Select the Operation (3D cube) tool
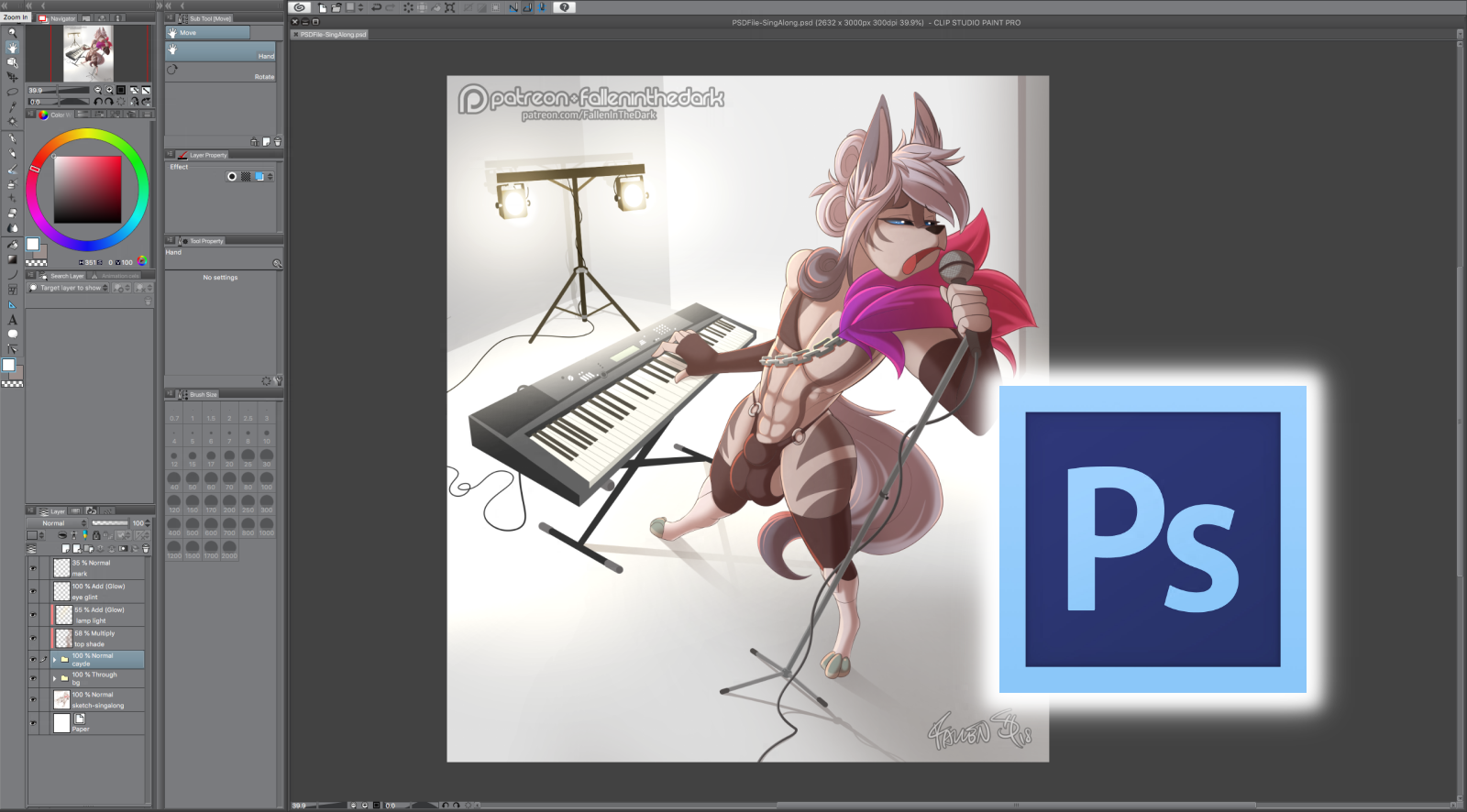The width and height of the screenshot is (1467, 812). tap(12, 62)
